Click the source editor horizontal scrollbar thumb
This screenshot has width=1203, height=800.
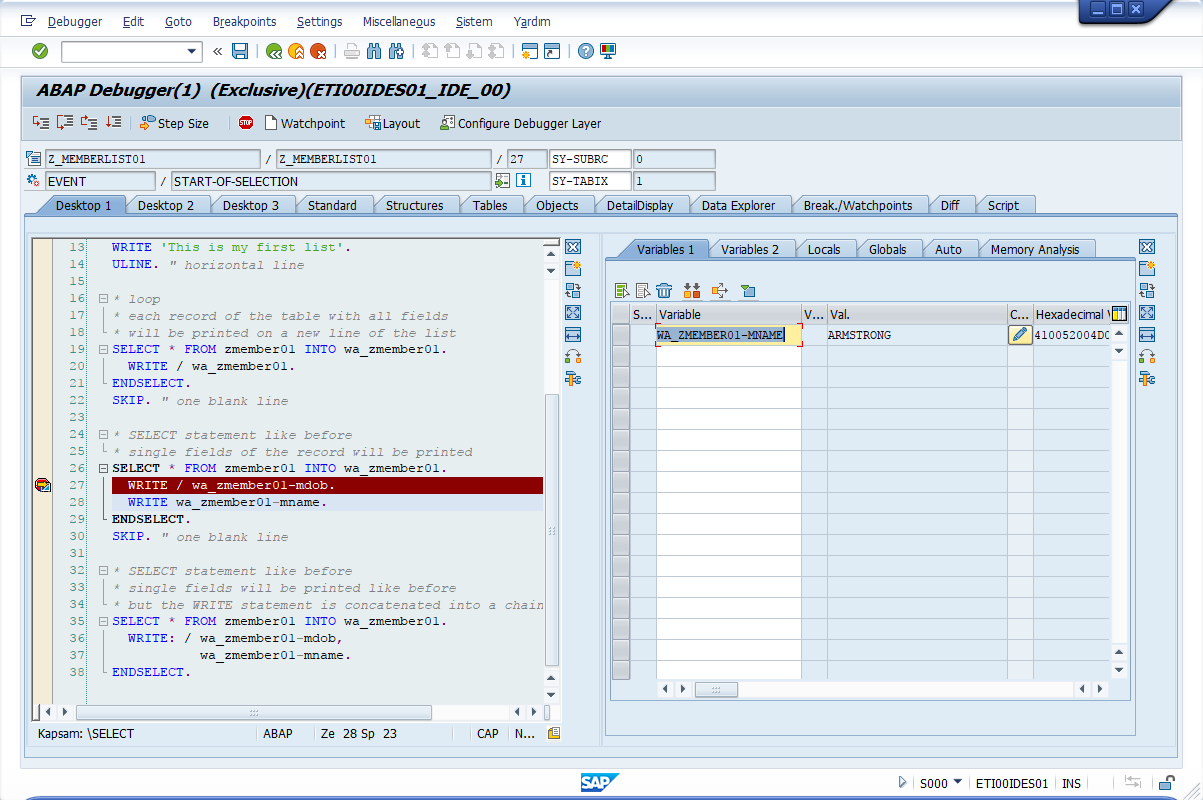pos(254,712)
